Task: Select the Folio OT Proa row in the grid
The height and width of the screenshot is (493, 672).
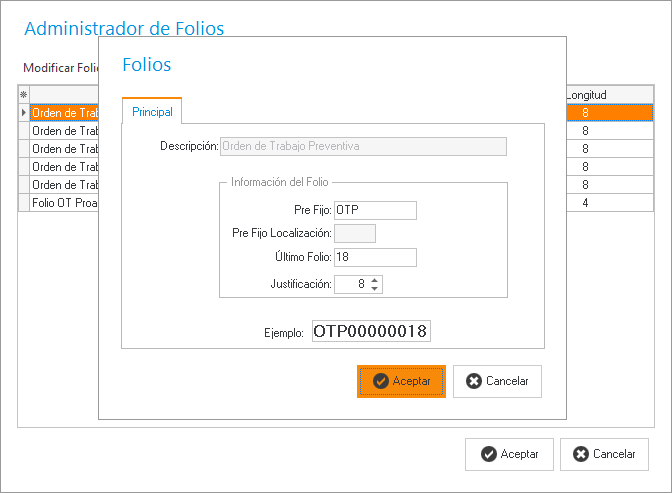Action: tap(64, 203)
